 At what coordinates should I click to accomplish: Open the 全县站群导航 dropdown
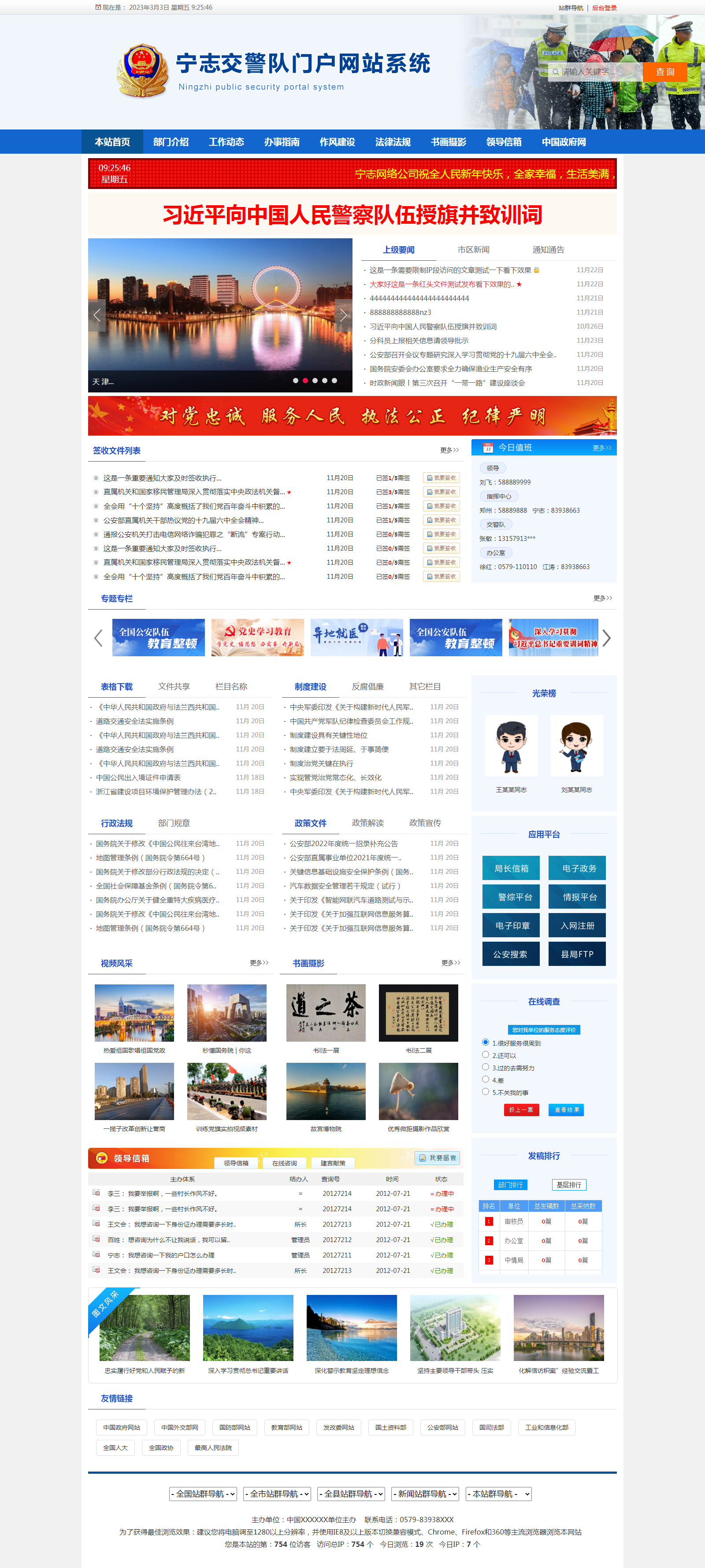[351, 1494]
